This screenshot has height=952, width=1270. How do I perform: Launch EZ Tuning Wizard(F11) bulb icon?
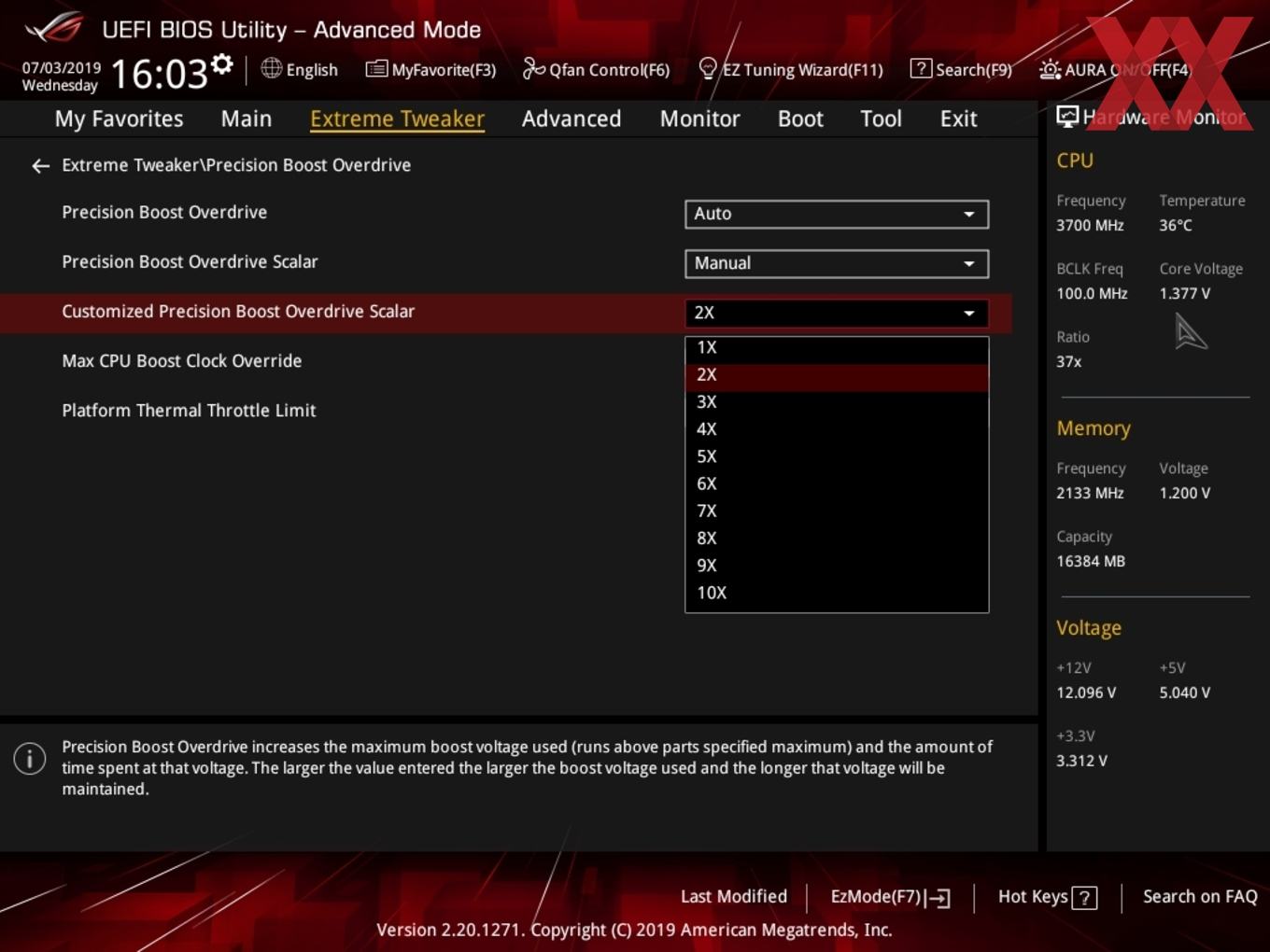[708, 69]
